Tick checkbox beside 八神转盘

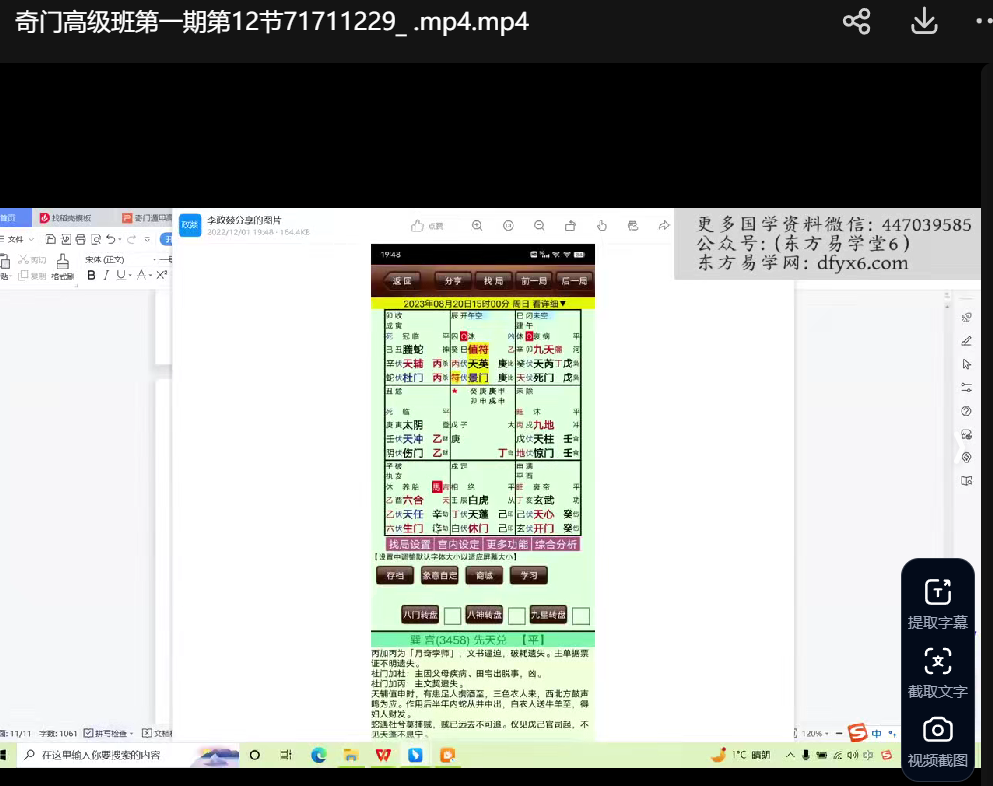516,616
